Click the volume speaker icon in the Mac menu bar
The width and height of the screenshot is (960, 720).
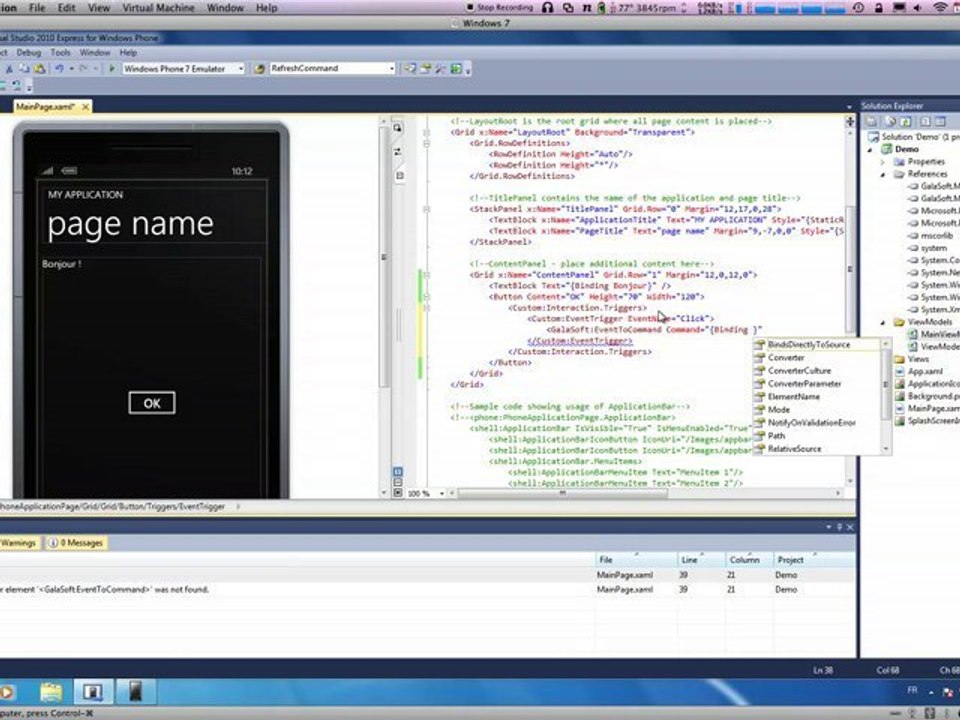pos(918,7)
